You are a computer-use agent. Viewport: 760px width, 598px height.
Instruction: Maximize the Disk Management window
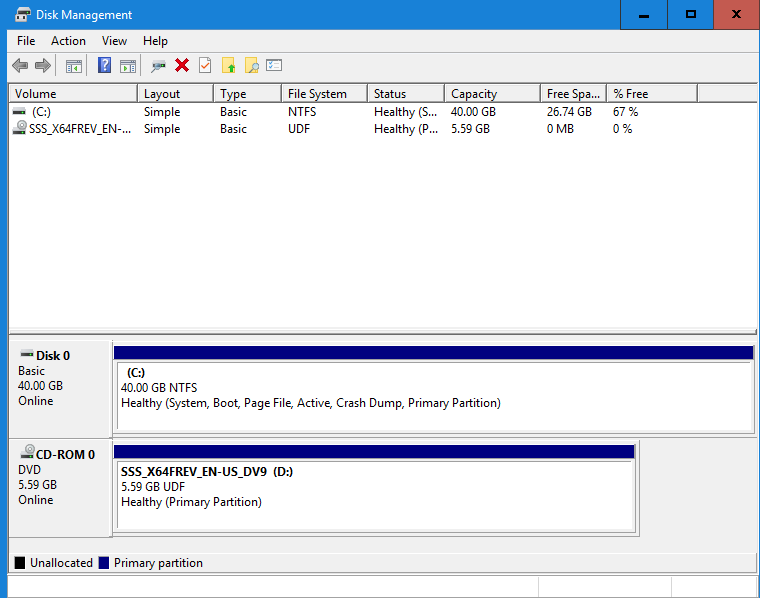691,15
